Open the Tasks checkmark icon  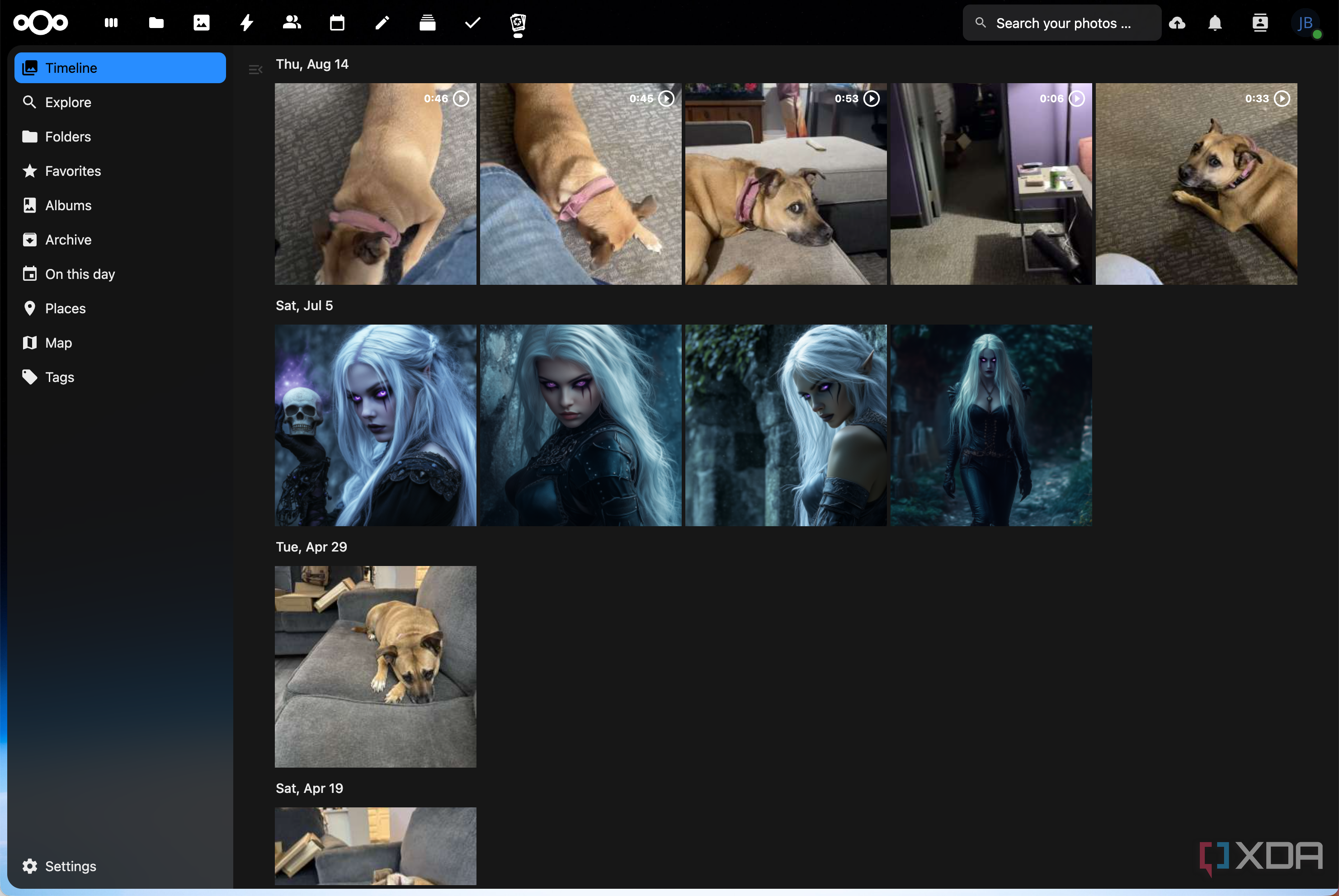[472, 23]
